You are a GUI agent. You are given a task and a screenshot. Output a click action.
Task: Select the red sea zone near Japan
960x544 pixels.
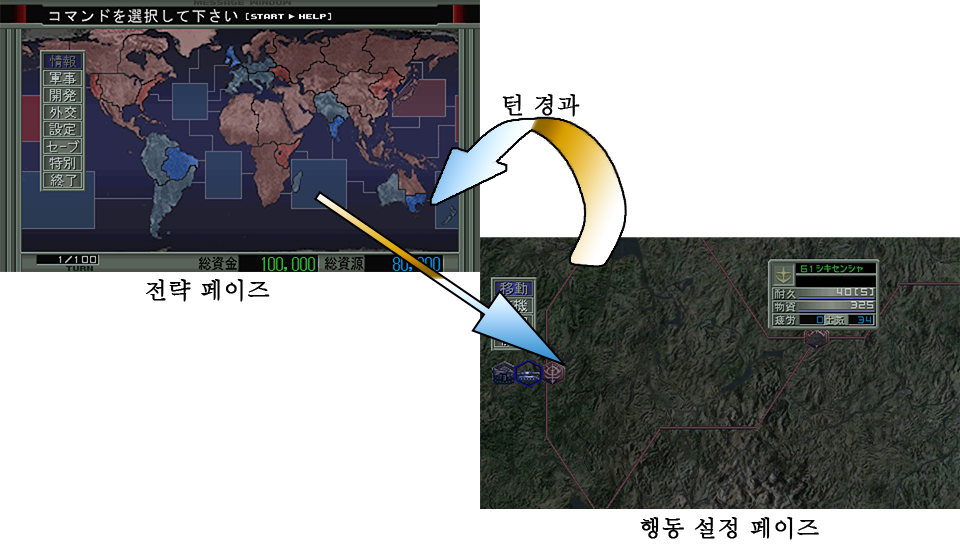coord(419,98)
